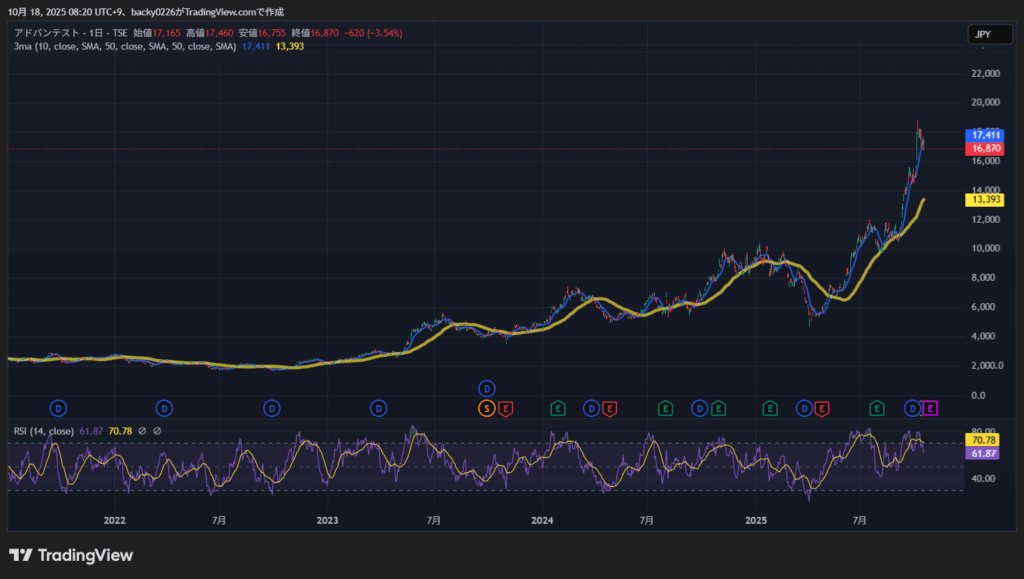This screenshot has height=579, width=1024.
Task: Click the 2024 label on the time axis
Action: click(542, 520)
